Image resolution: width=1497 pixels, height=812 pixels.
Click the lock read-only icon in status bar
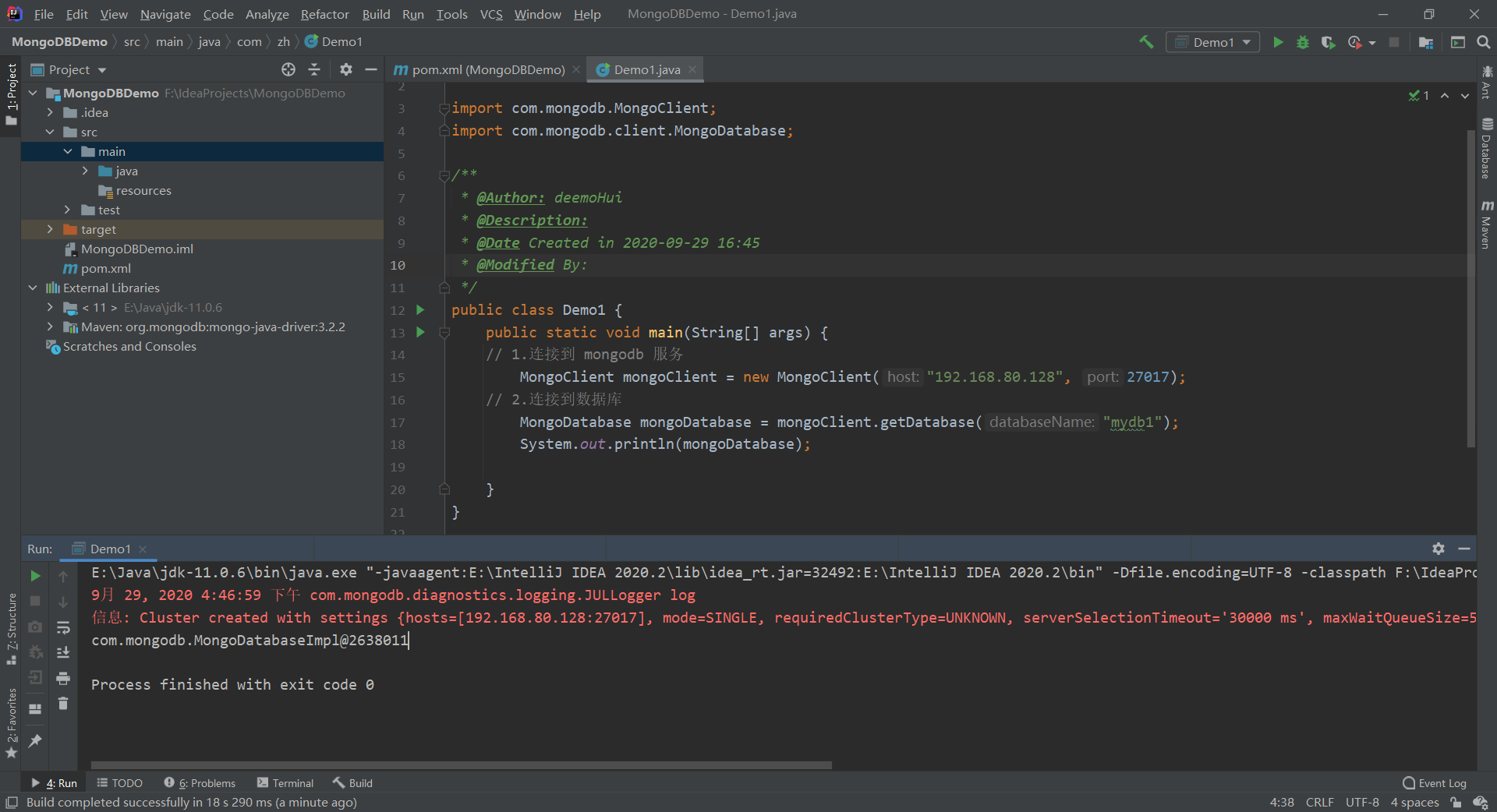coord(1455,803)
